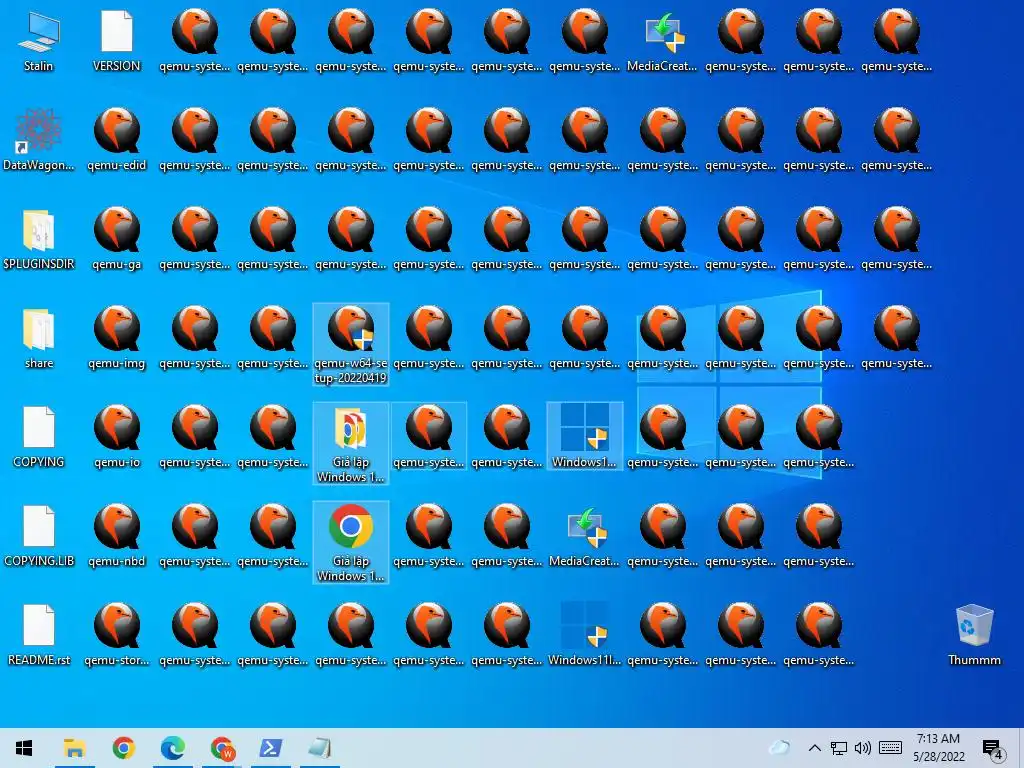The height and width of the screenshot is (768, 1024).
Task: Show hidden system tray icons
Action: pos(814,748)
